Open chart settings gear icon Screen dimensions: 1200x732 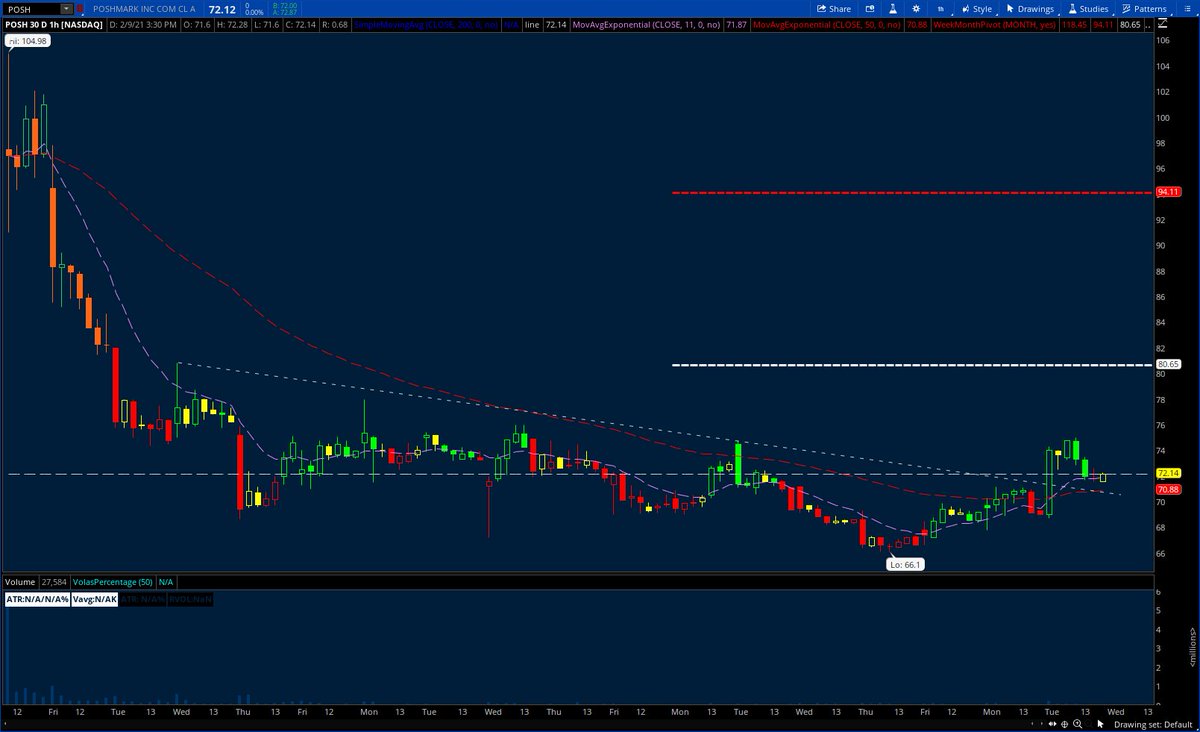coord(916,9)
